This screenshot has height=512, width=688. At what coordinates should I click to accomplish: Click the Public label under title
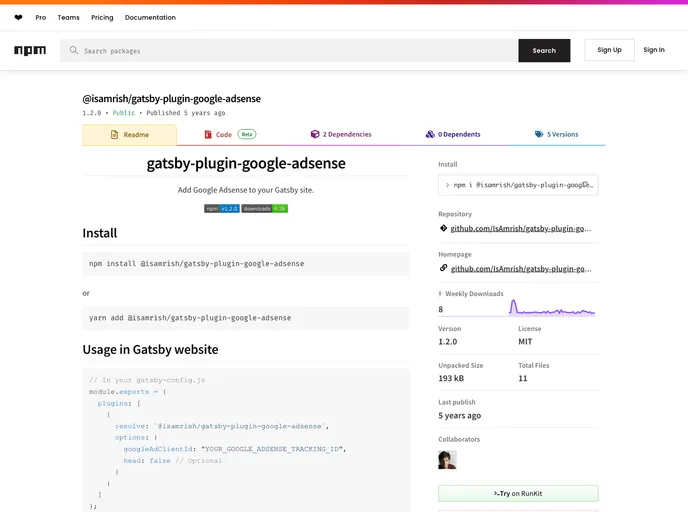click(x=124, y=113)
